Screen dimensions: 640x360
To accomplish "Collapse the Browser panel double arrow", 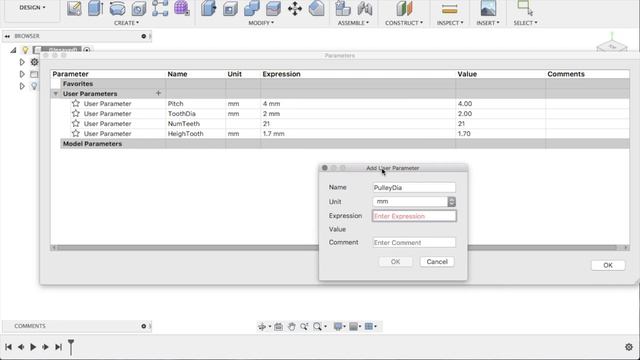I will 7,36.
